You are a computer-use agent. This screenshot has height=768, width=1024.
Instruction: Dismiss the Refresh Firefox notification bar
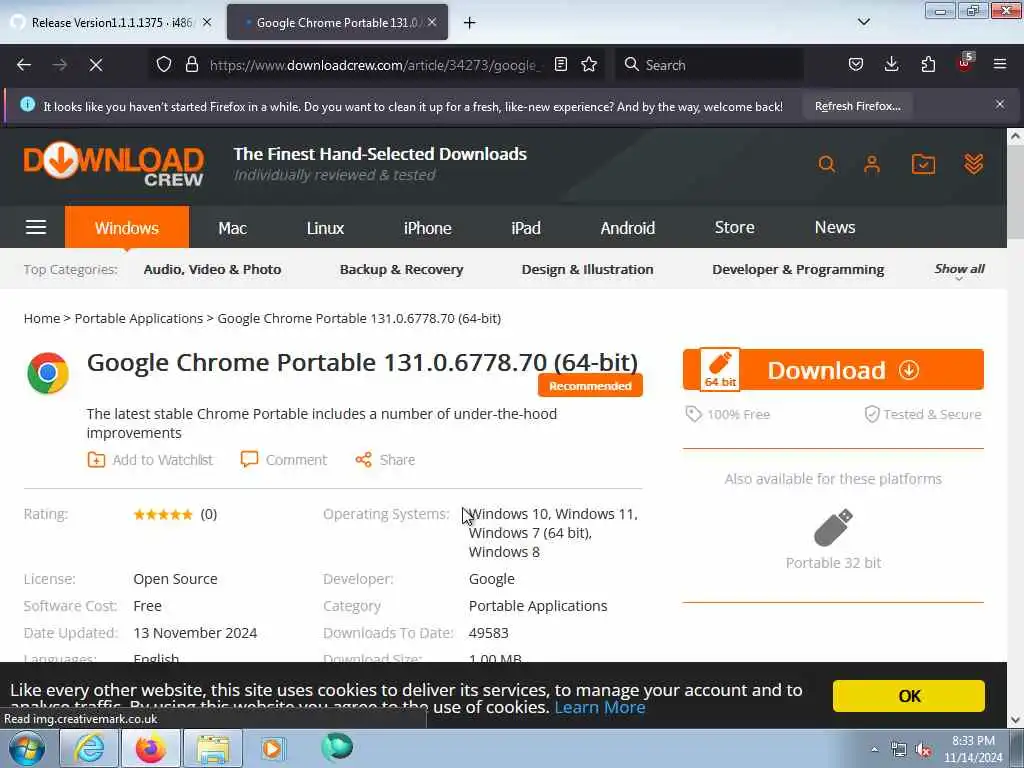pos(1000,104)
